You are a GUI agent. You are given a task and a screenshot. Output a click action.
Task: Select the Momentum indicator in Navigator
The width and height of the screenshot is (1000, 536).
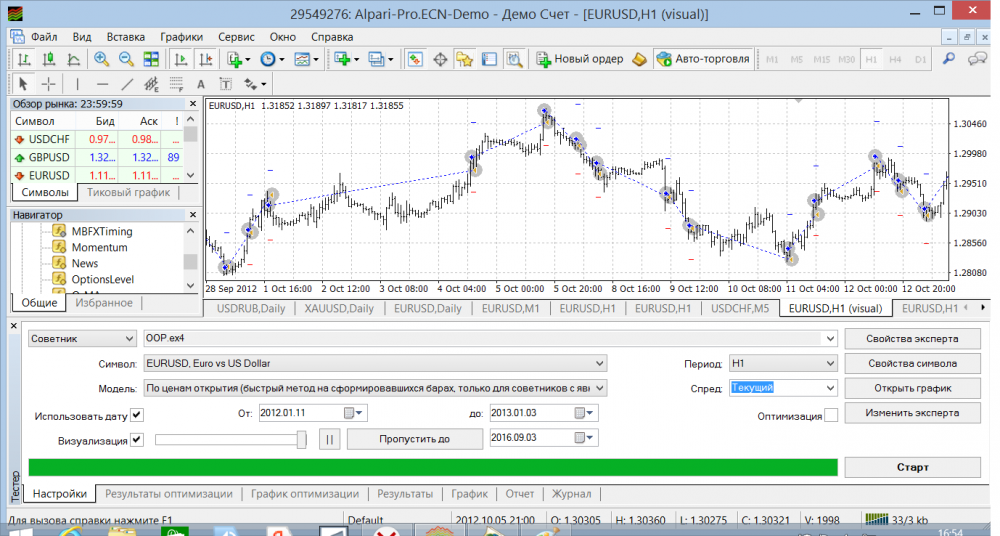pos(99,248)
